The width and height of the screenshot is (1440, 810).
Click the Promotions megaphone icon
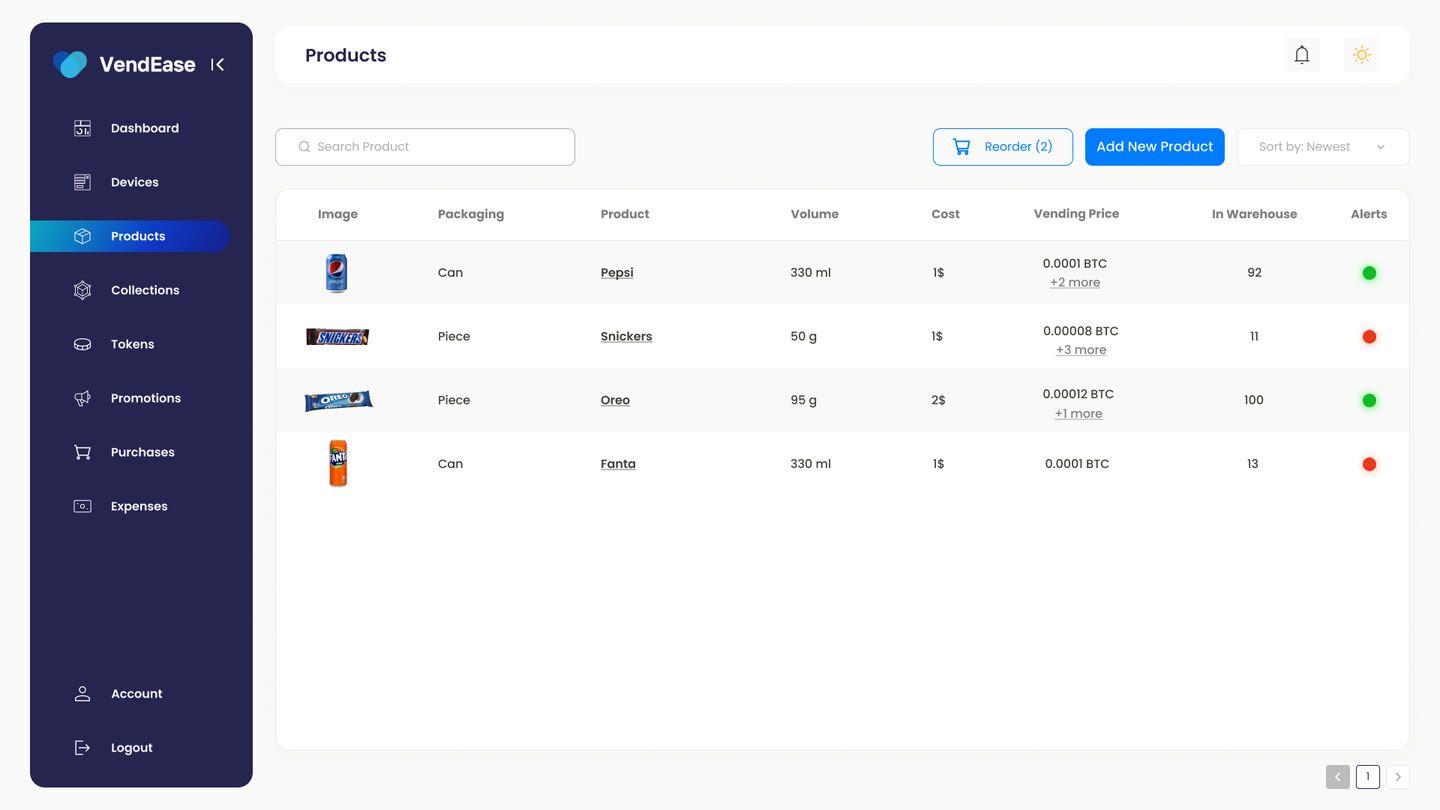[x=83, y=398]
